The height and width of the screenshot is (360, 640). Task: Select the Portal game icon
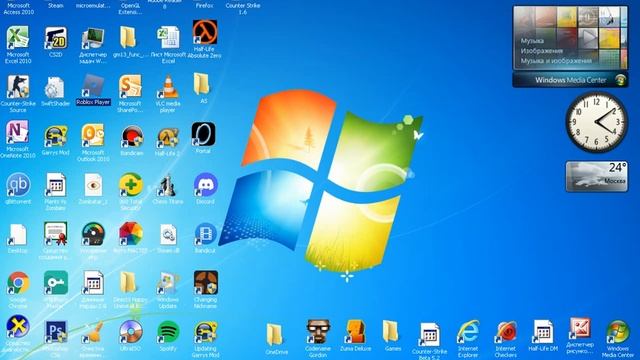pyautogui.click(x=204, y=134)
